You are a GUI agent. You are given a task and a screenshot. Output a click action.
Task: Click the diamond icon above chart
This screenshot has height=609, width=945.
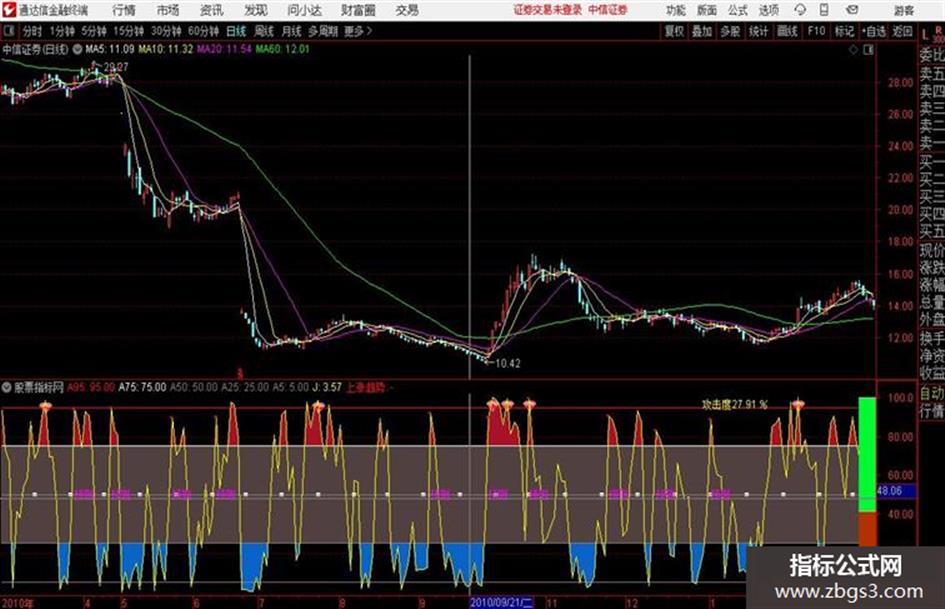(853, 50)
